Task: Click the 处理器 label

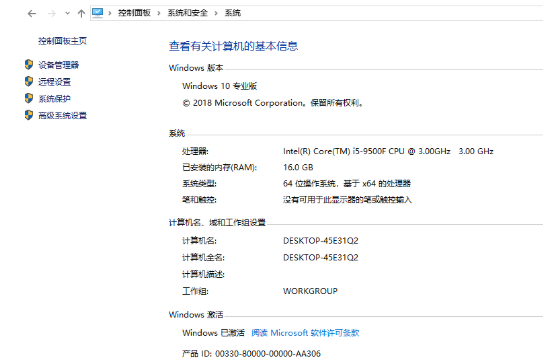Action: tap(195, 151)
